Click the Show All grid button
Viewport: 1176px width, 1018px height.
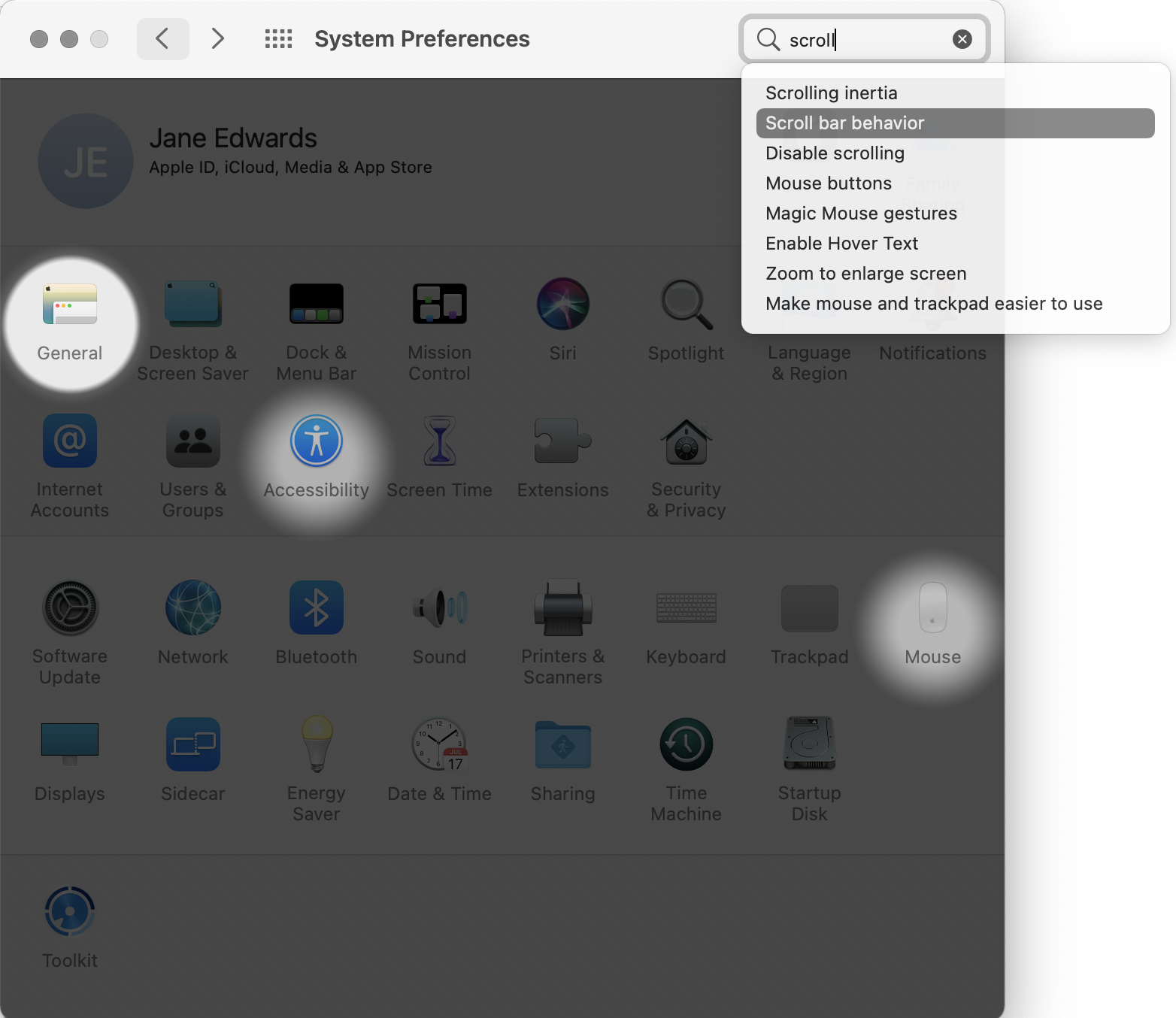coord(278,38)
